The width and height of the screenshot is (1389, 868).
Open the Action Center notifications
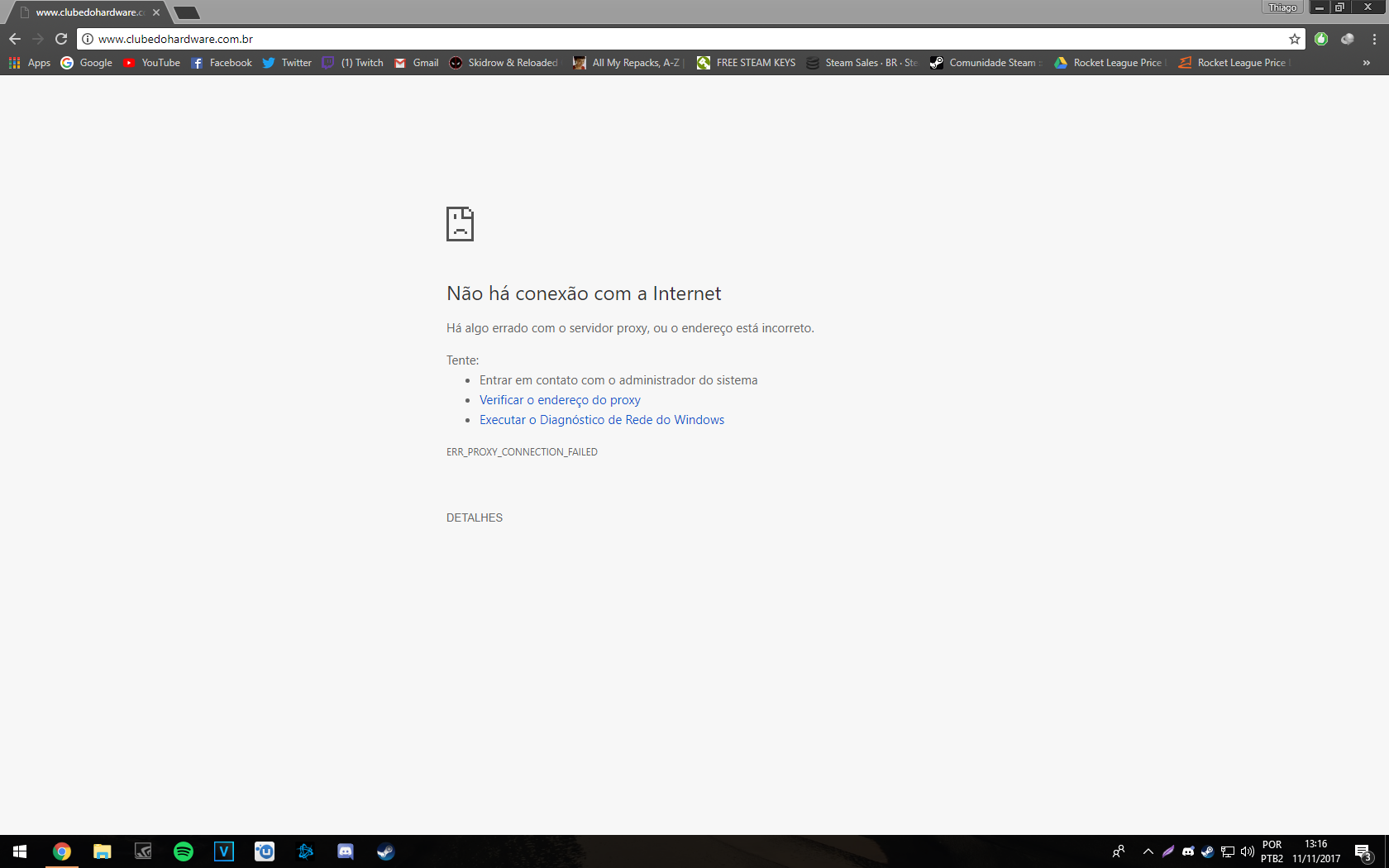point(1364,851)
